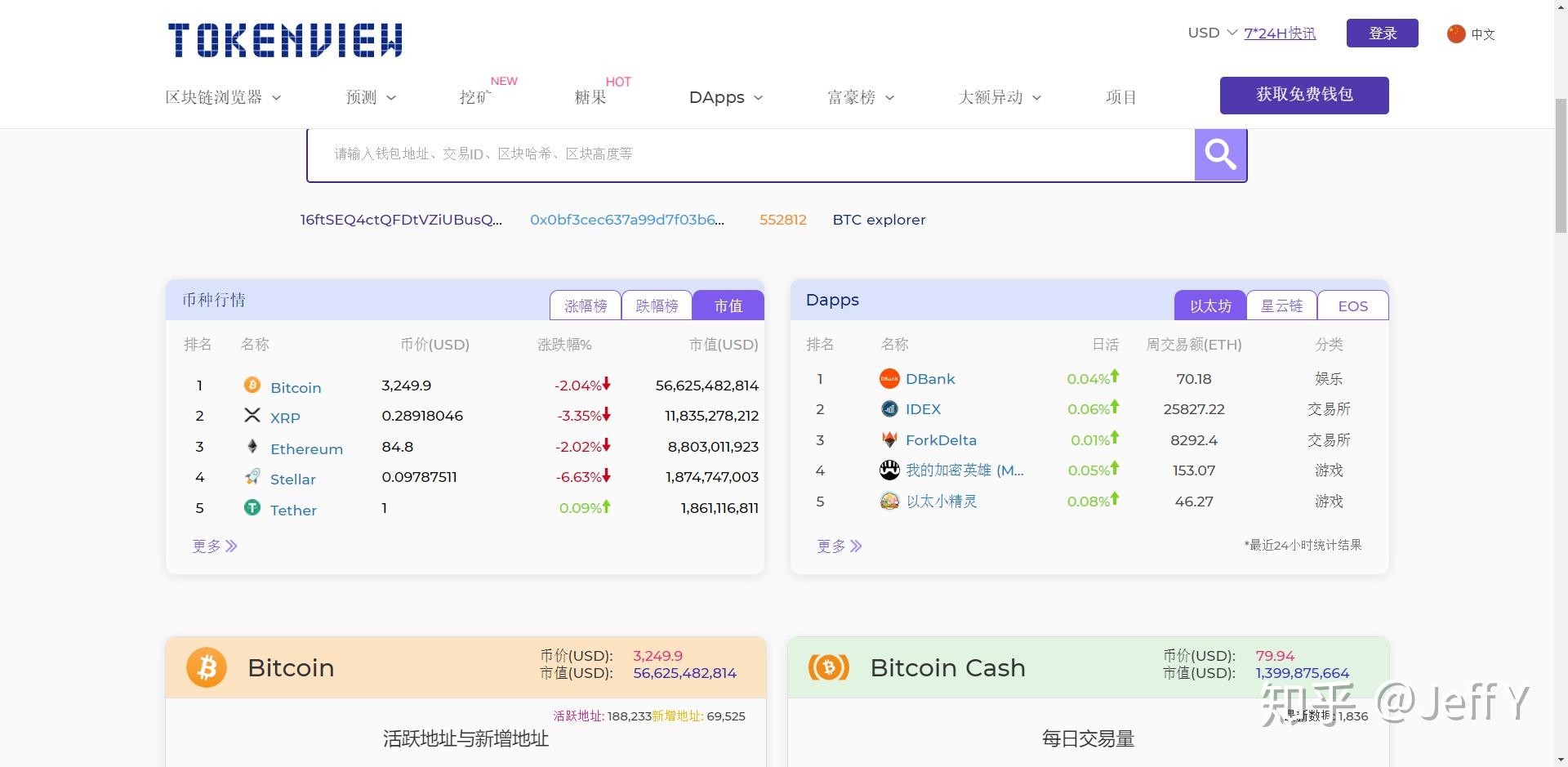Click the IDEX icon in Dapps list
This screenshot has width=1568, height=767.
pos(889,408)
